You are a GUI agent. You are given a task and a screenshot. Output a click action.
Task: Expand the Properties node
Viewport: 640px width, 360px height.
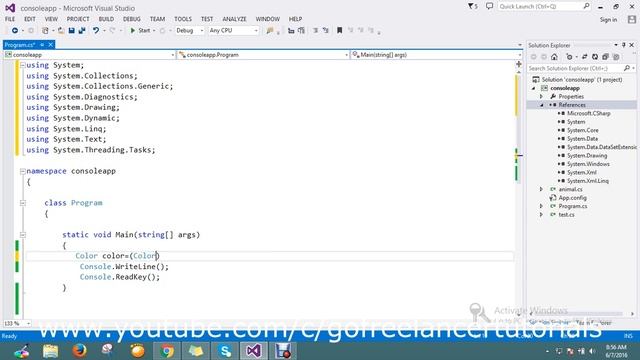tap(542, 97)
